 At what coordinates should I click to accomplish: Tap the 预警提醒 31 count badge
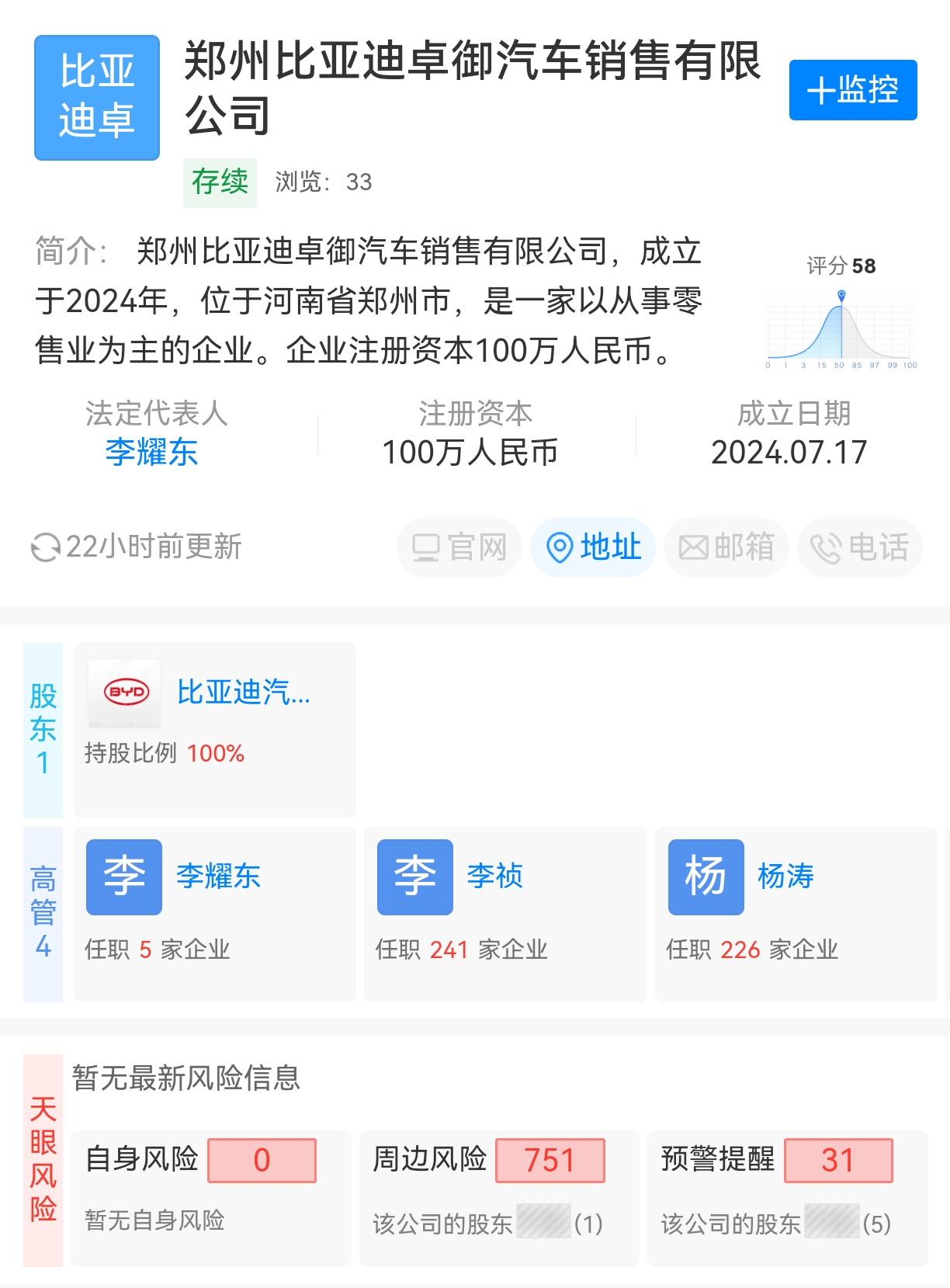click(x=839, y=1161)
